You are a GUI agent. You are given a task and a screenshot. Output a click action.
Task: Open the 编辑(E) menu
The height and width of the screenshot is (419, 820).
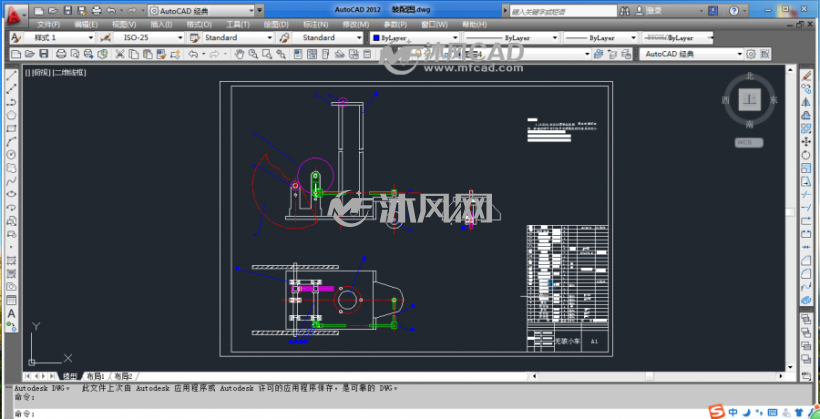(x=86, y=25)
